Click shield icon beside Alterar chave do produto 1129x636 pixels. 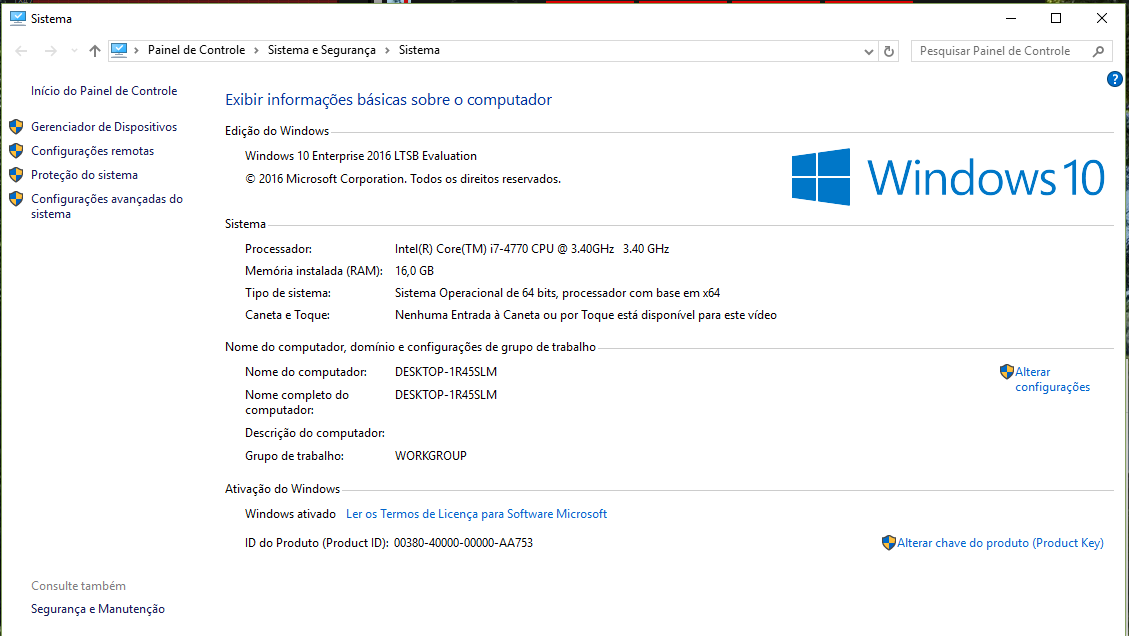point(889,543)
